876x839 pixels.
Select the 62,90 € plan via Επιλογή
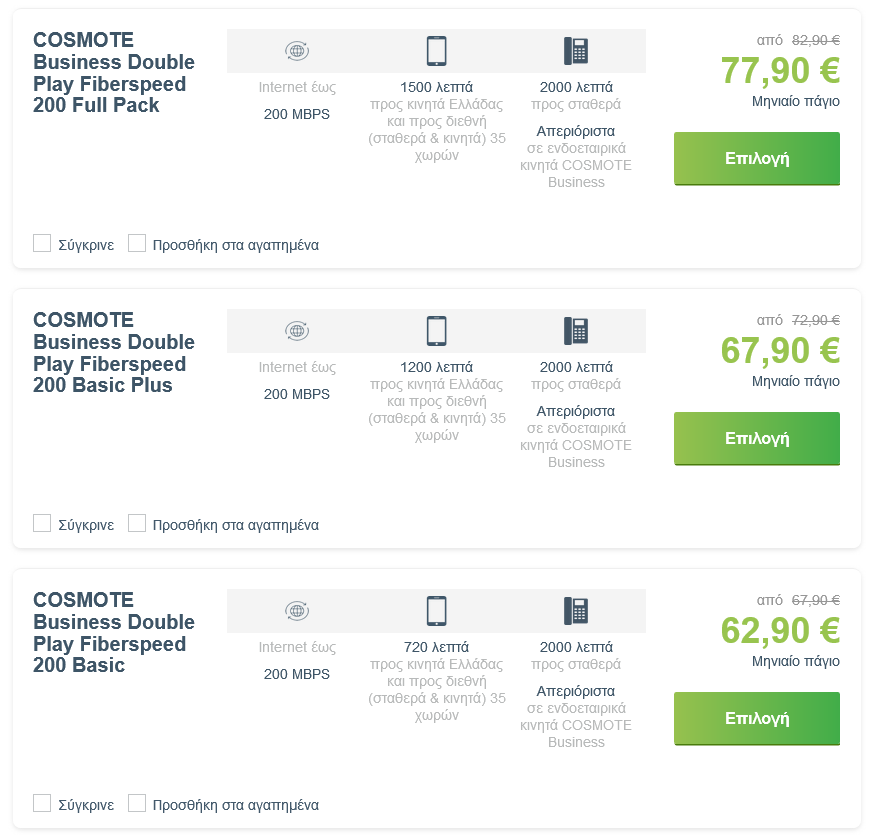pyautogui.click(x=757, y=718)
